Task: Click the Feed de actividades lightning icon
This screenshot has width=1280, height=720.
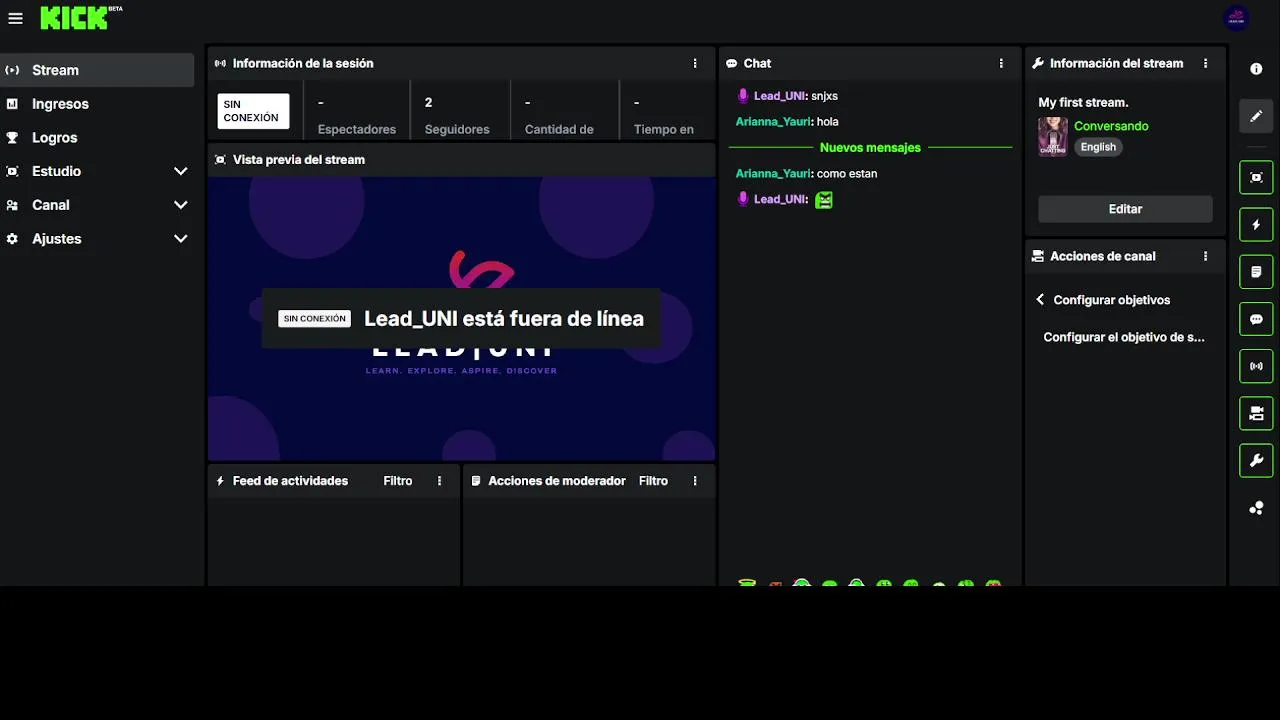Action: pyautogui.click(x=220, y=481)
